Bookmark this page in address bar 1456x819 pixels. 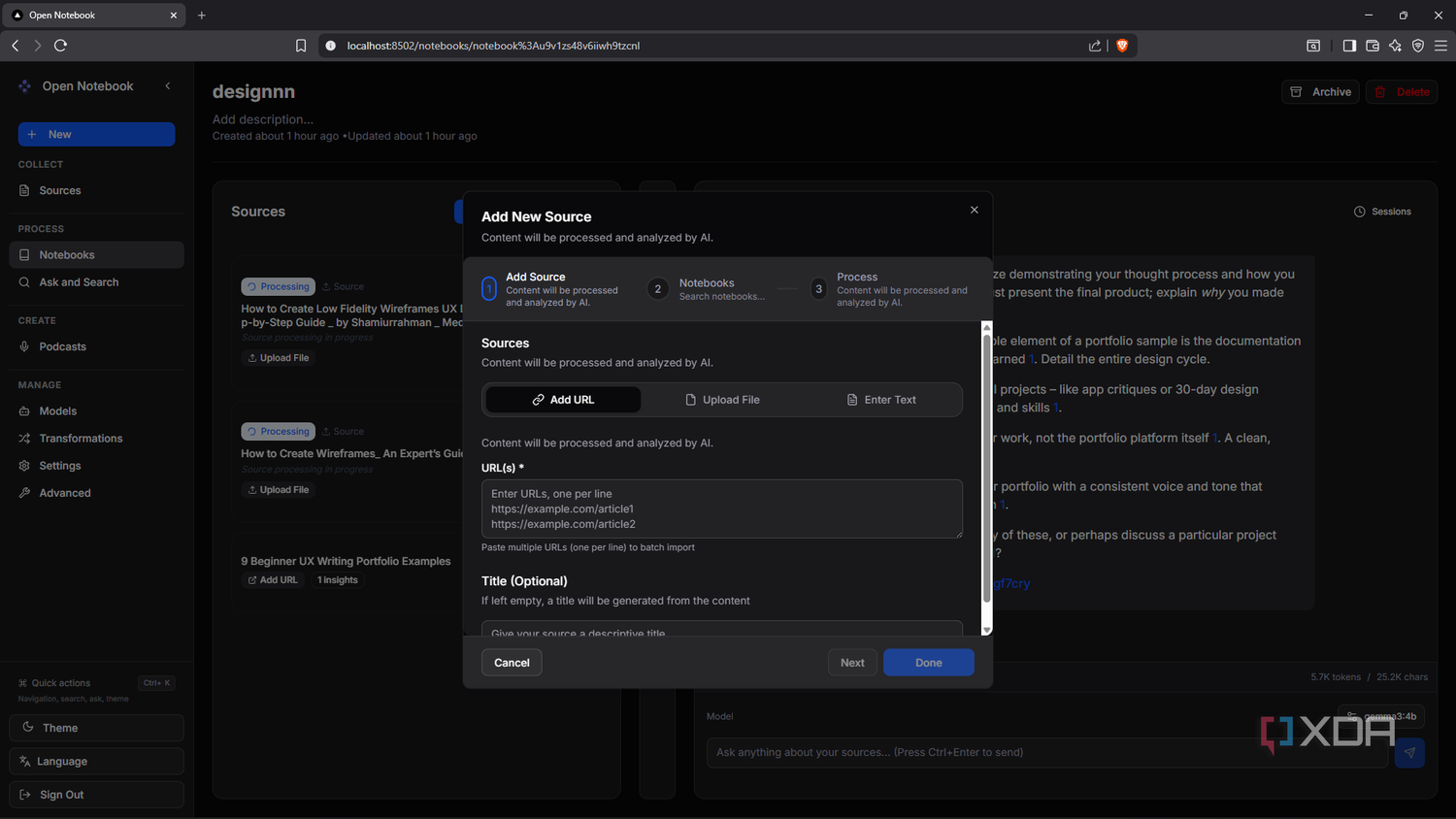click(x=301, y=46)
